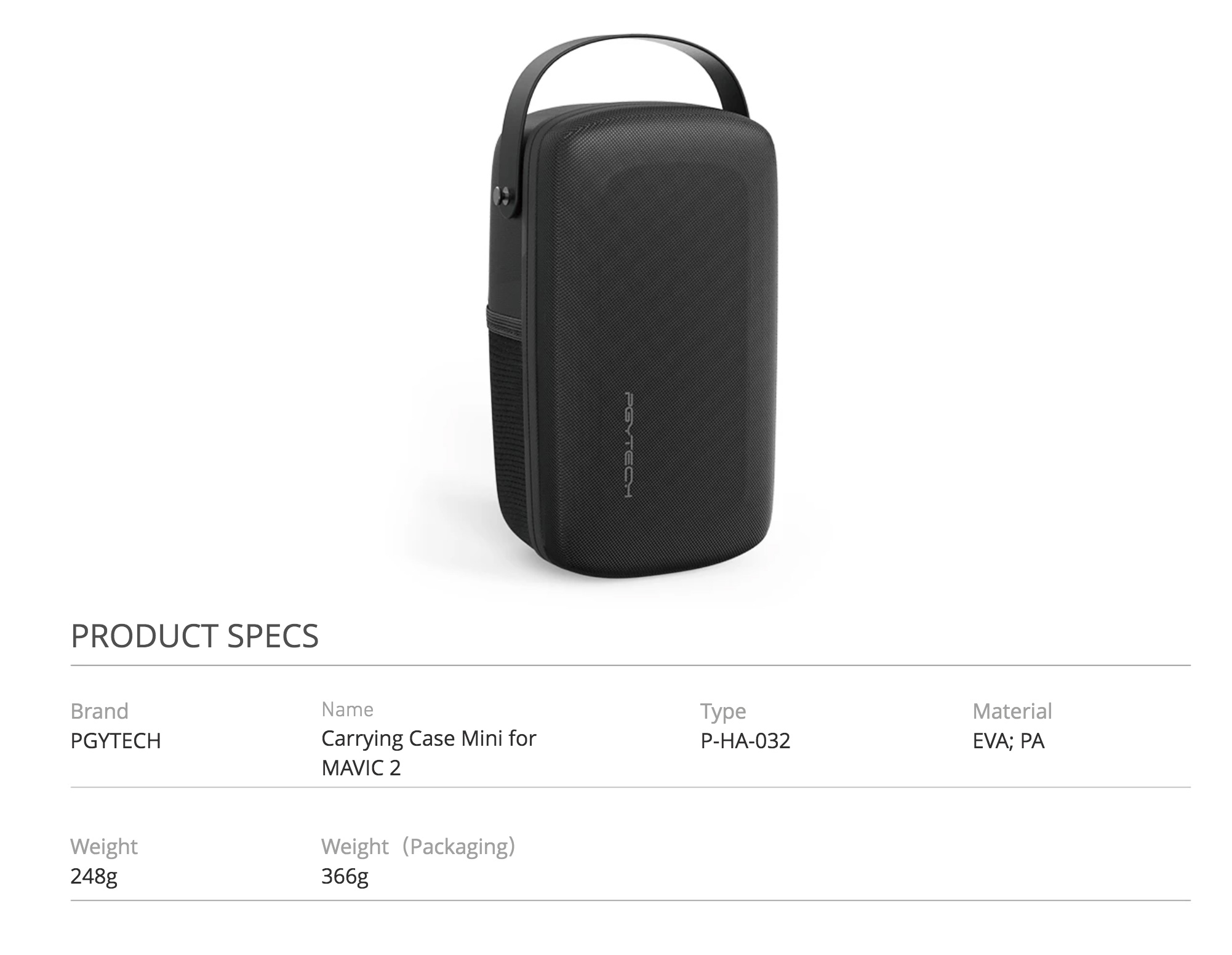Select the EVA; PA material value
The height and width of the screenshot is (955, 1232).
coord(1009,740)
